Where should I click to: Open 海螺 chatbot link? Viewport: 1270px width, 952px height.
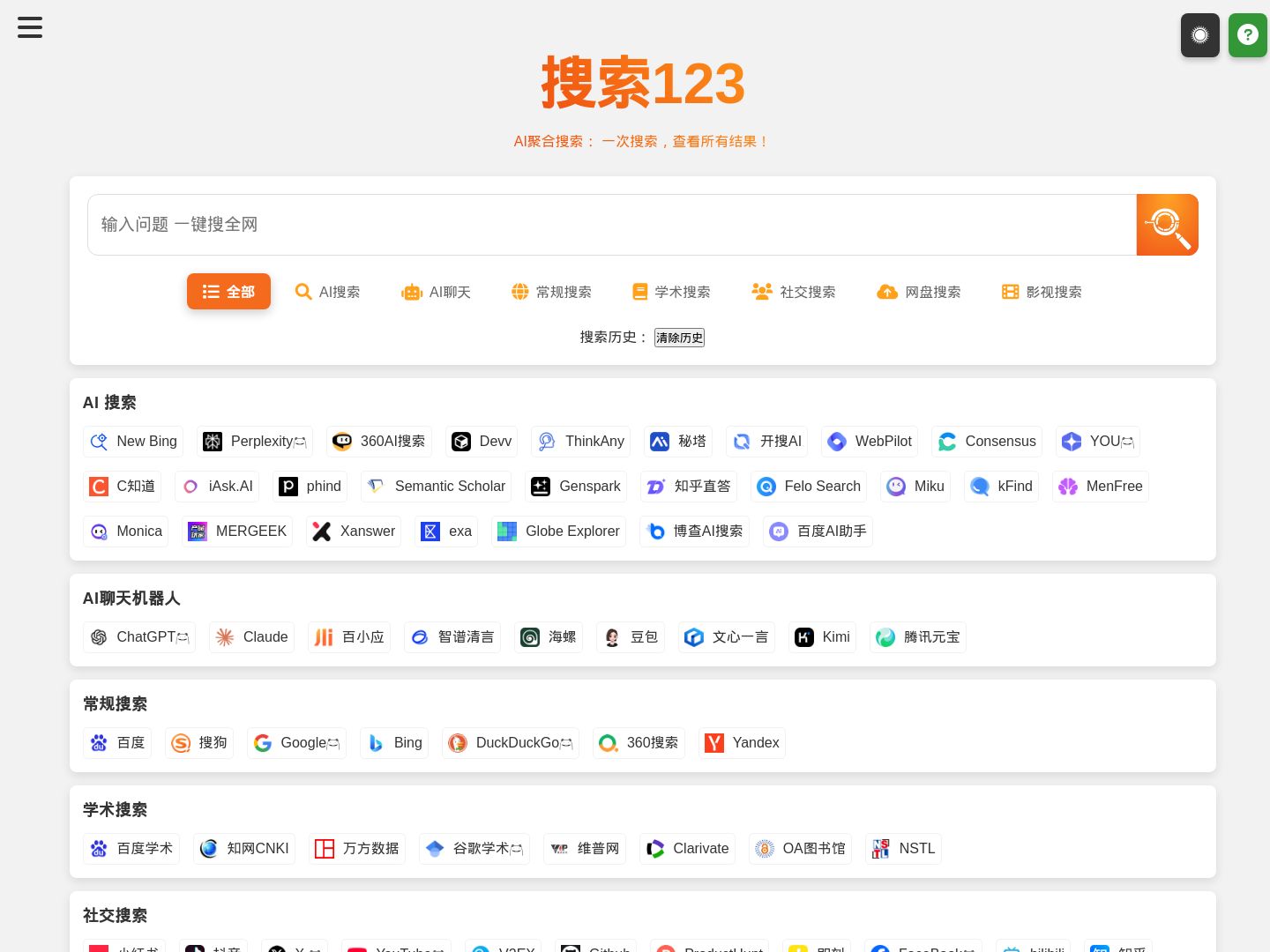click(x=549, y=637)
